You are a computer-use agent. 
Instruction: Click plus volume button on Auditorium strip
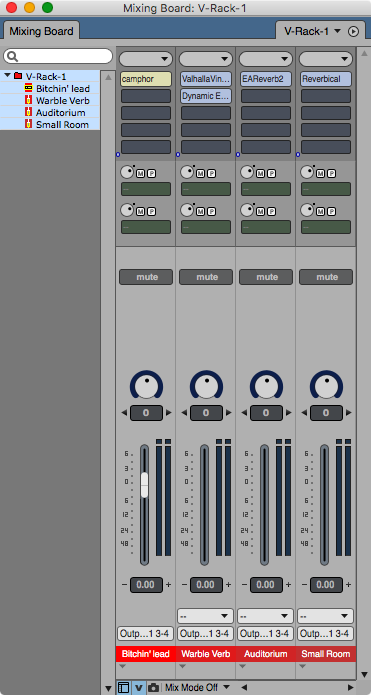pyautogui.click(x=289, y=585)
